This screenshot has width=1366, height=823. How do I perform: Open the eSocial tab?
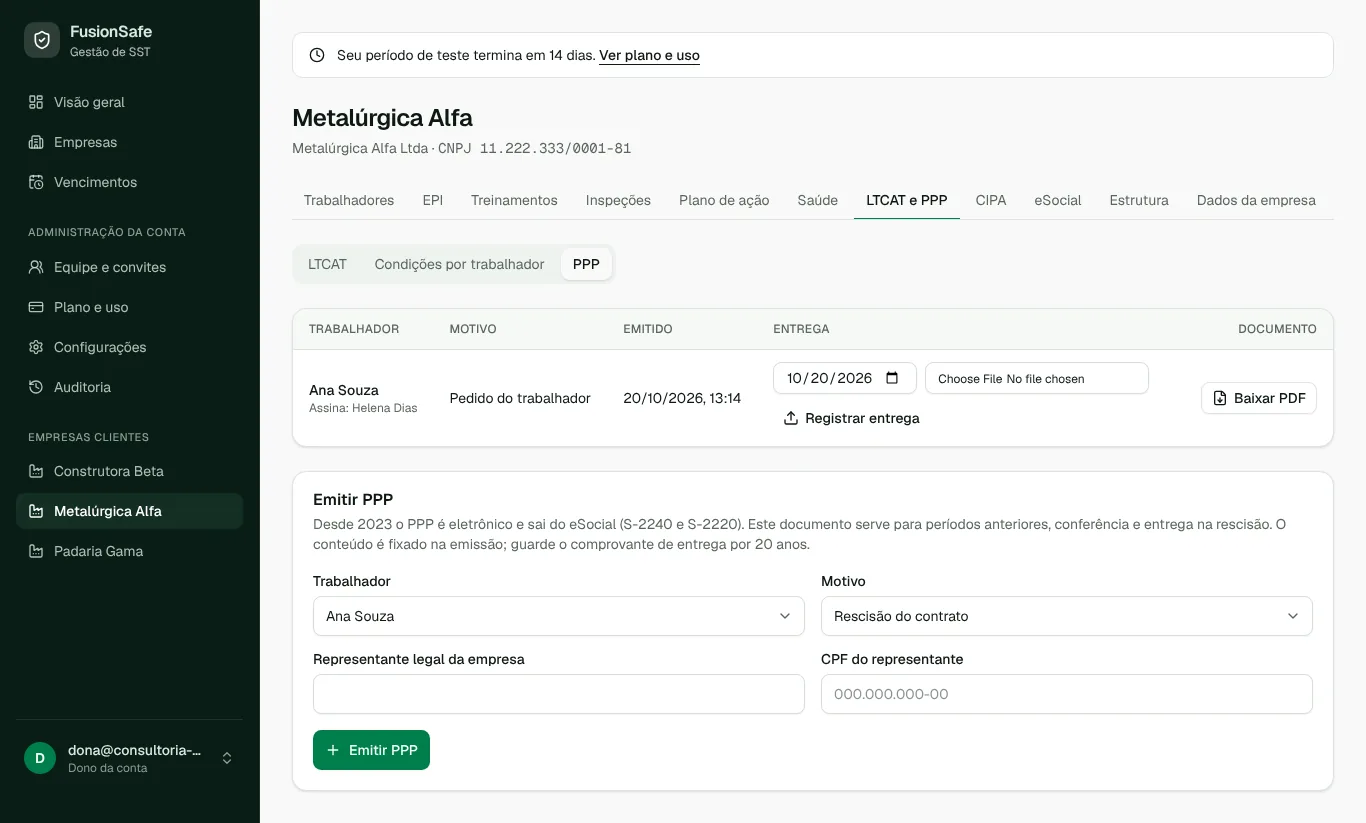1058,200
